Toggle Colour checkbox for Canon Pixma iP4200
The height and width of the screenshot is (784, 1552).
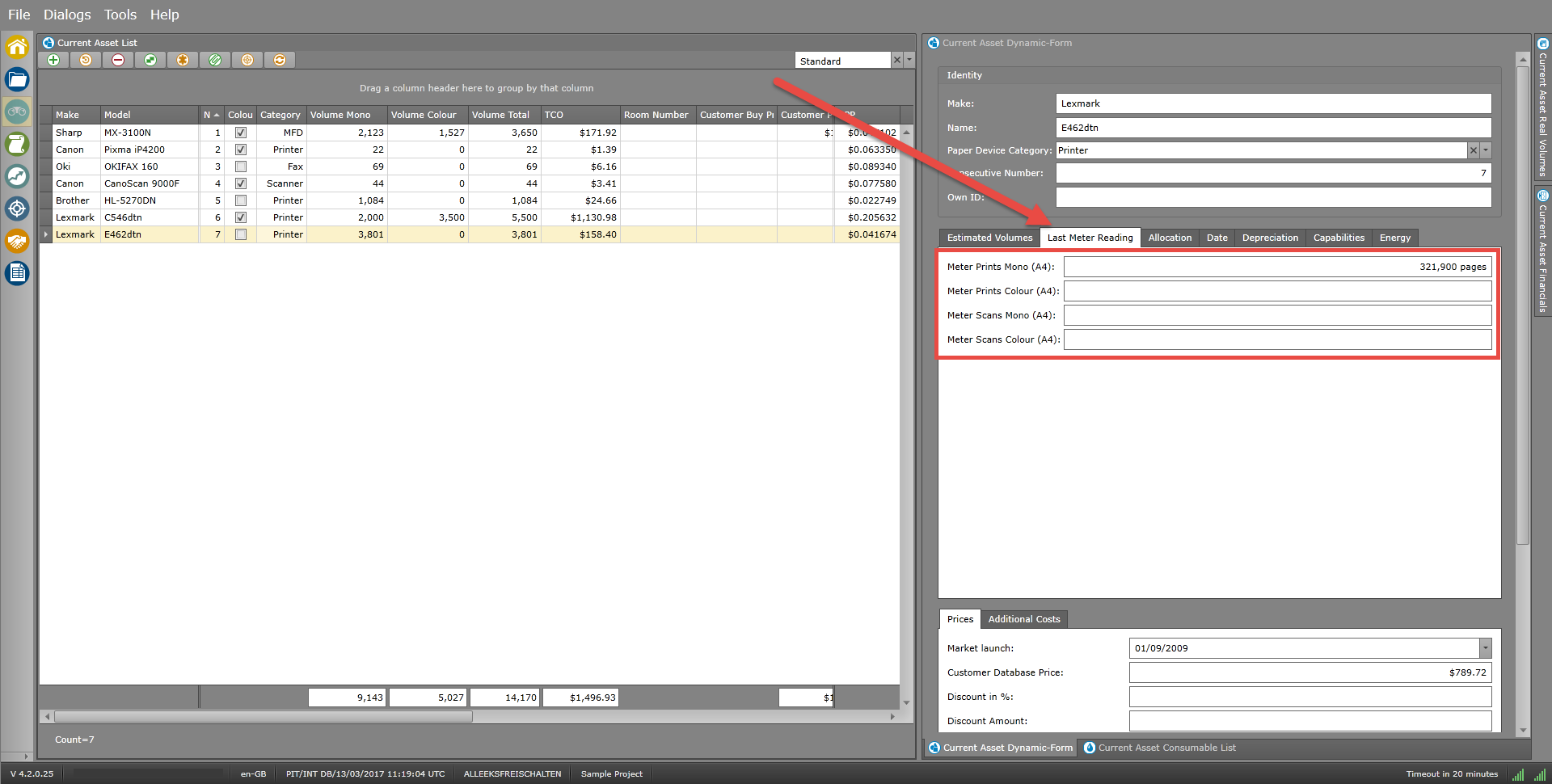[241, 150]
